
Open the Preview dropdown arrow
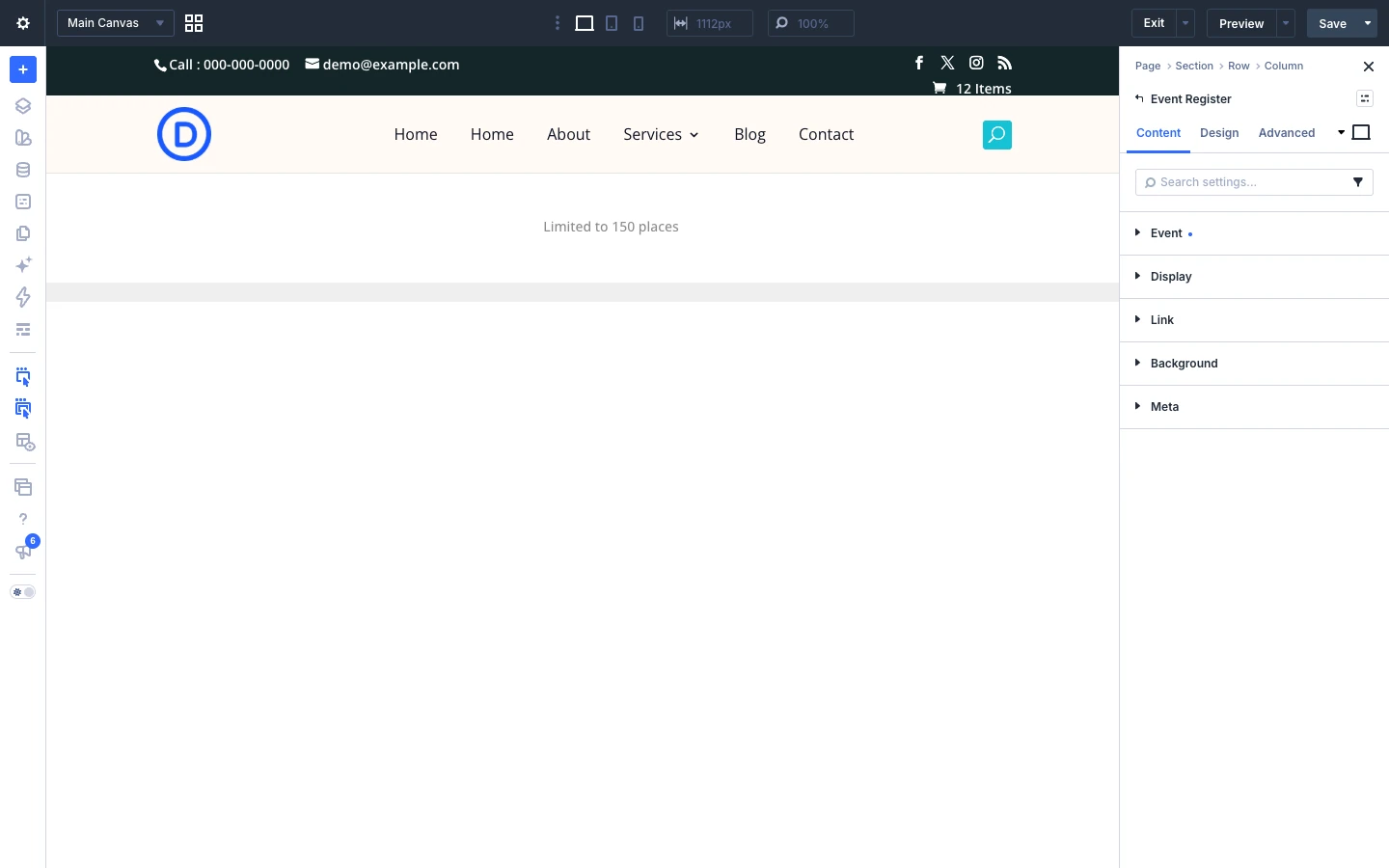point(1286,23)
